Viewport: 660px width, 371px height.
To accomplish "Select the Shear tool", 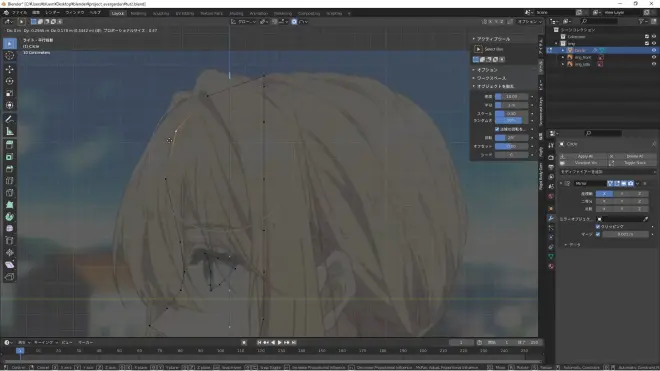I will pos(10,265).
